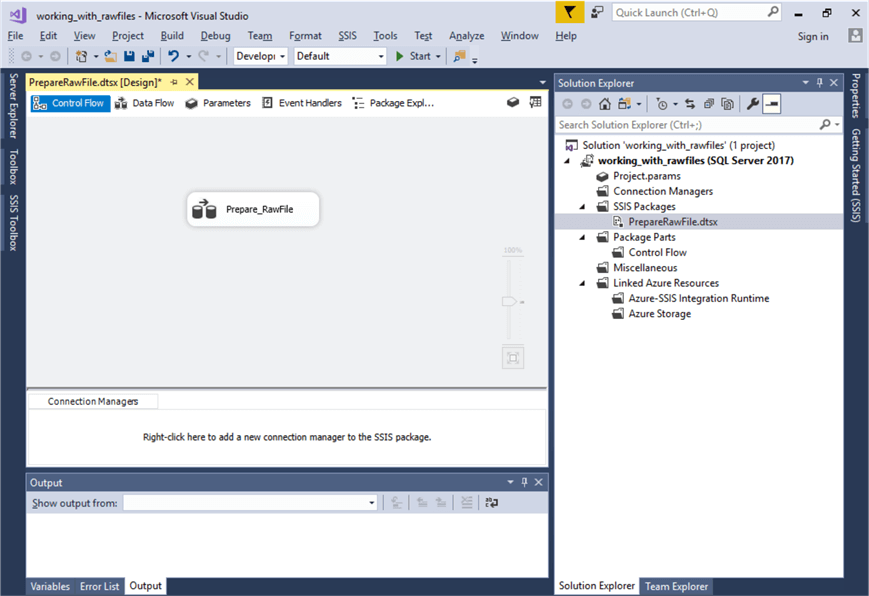Open Properties via the wrench icon
The width and height of the screenshot is (869, 596).
(752, 104)
